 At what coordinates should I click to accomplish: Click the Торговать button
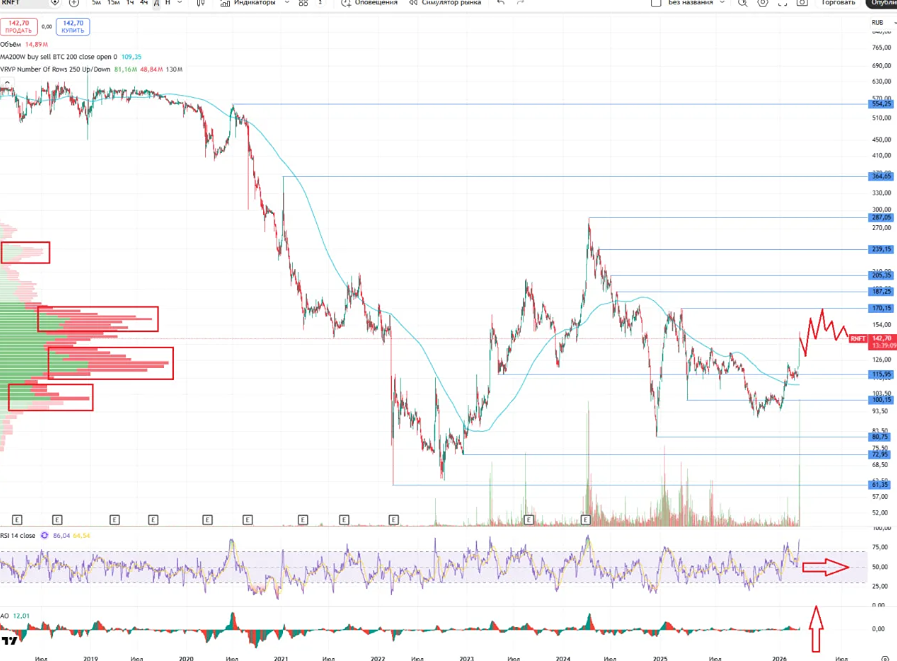coord(838,2)
